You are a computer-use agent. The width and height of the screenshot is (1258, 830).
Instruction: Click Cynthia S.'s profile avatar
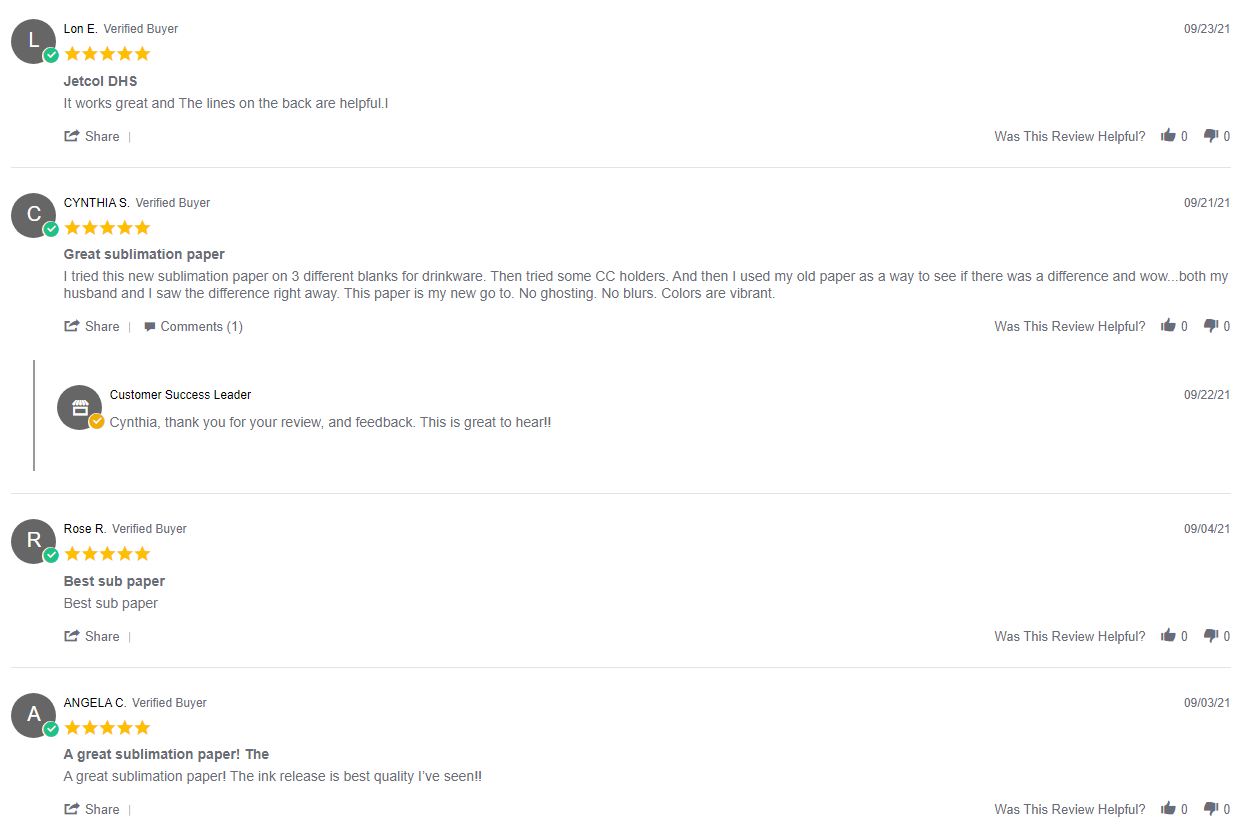(34, 215)
